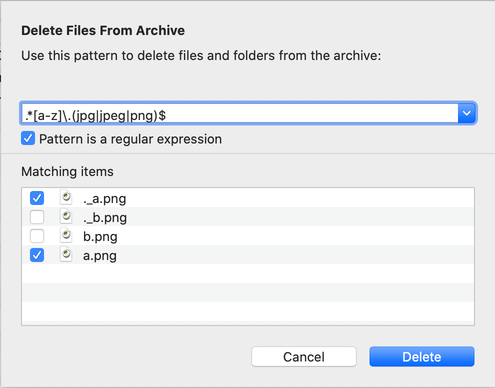Select the ._b.png filename in list
495x388 pixels.
[x=105, y=218]
